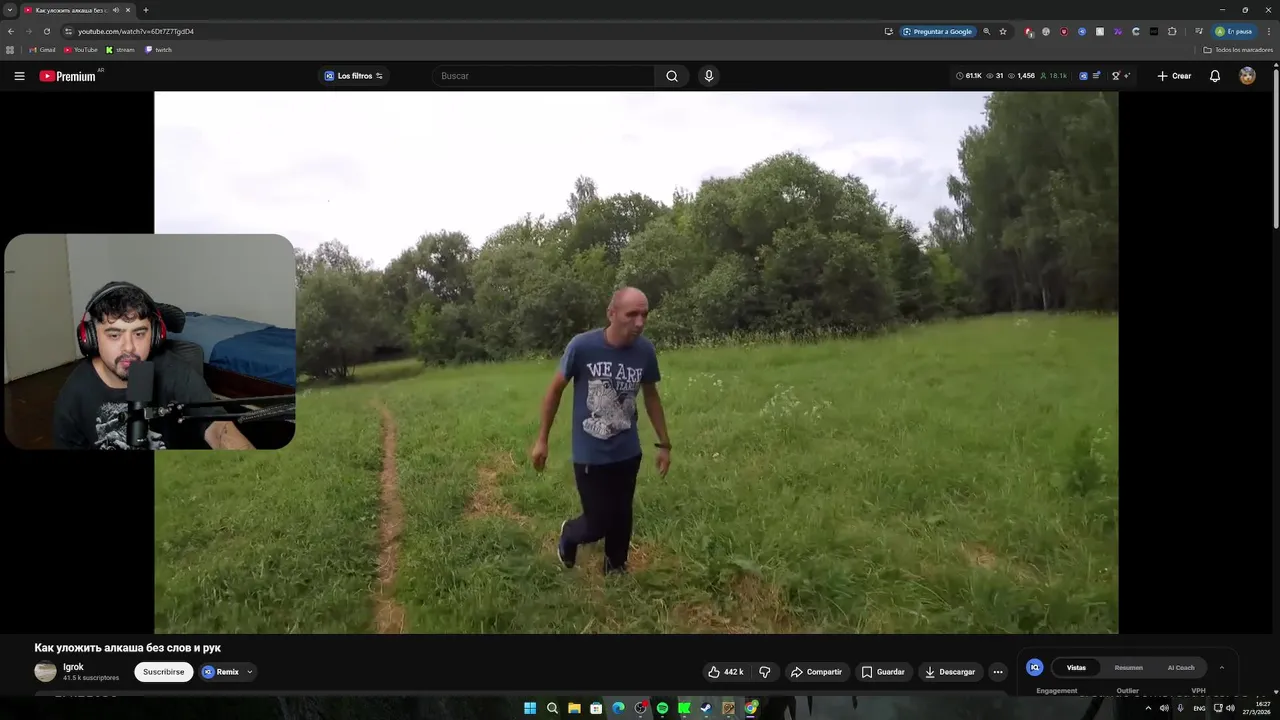
Task: View site information icon in address bar
Action: 68,31
